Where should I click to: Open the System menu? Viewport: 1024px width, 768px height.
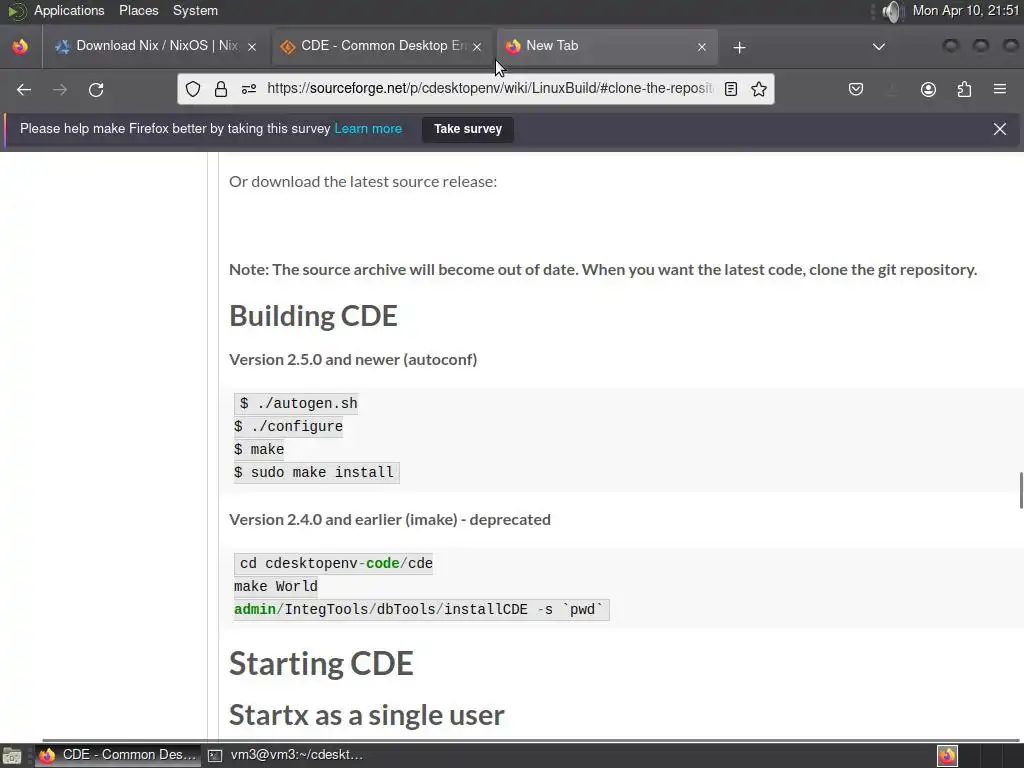tap(195, 10)
